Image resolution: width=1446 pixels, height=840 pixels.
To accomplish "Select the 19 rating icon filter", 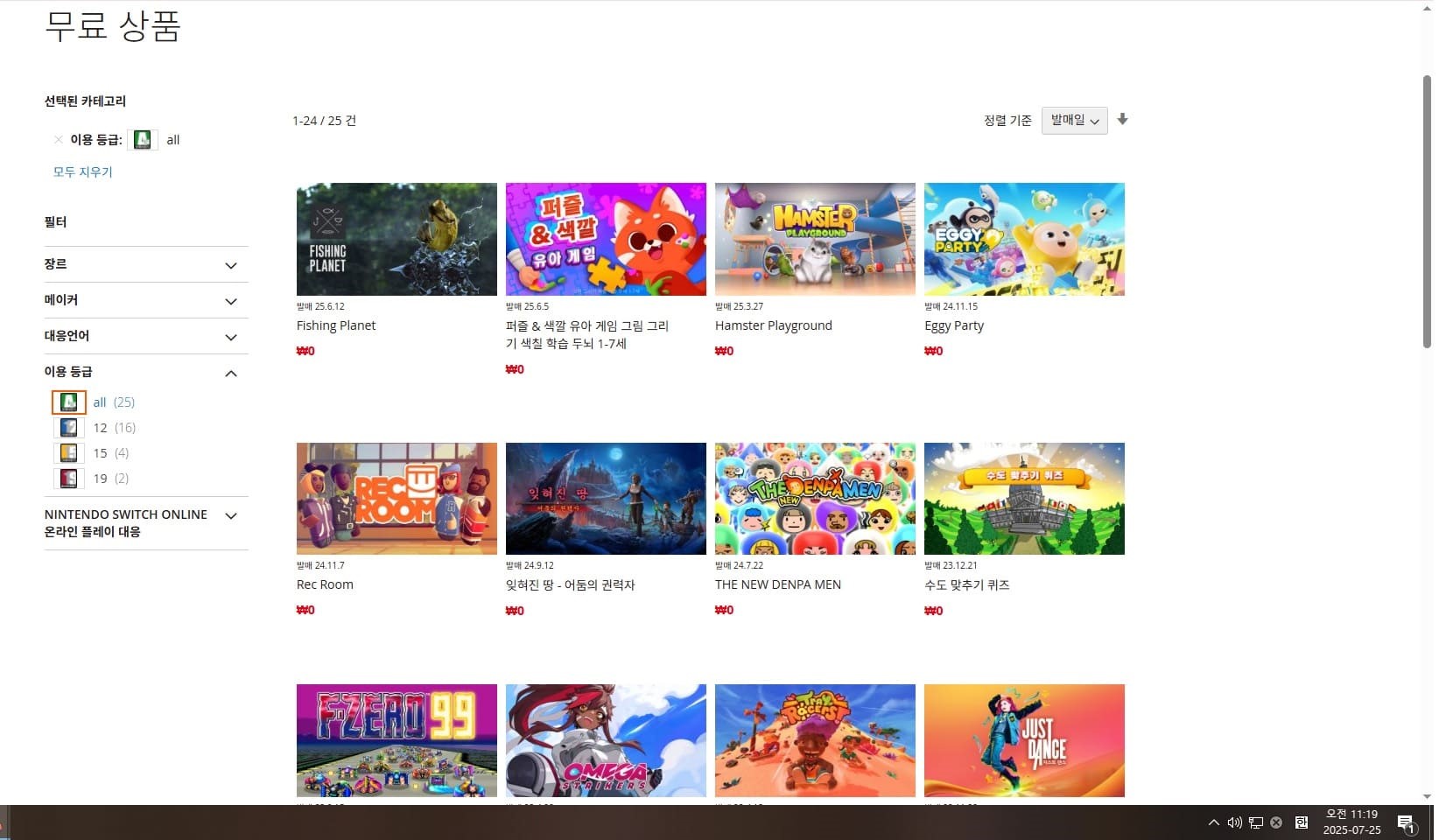I will (69, 479).
